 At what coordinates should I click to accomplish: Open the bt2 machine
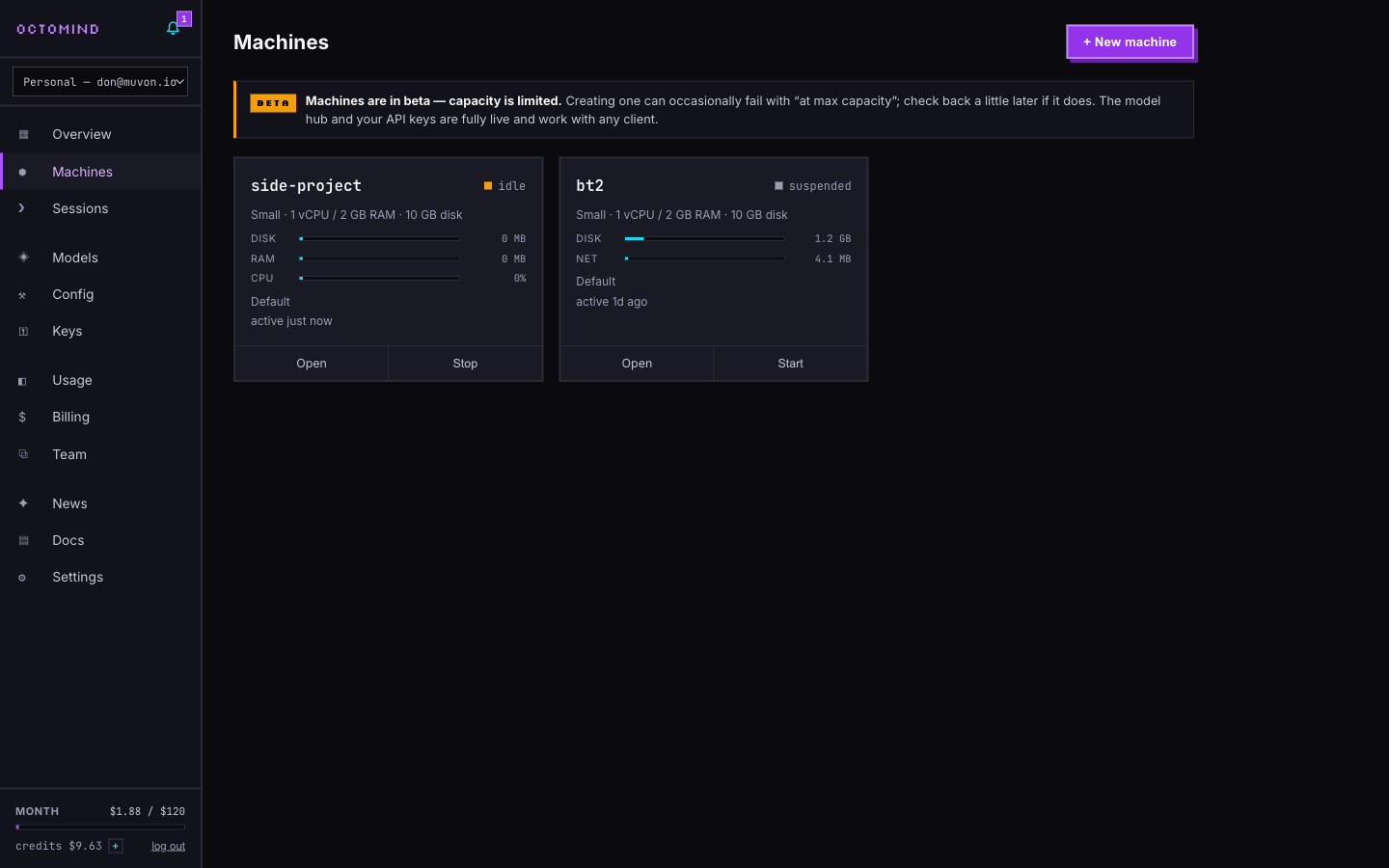637,364
